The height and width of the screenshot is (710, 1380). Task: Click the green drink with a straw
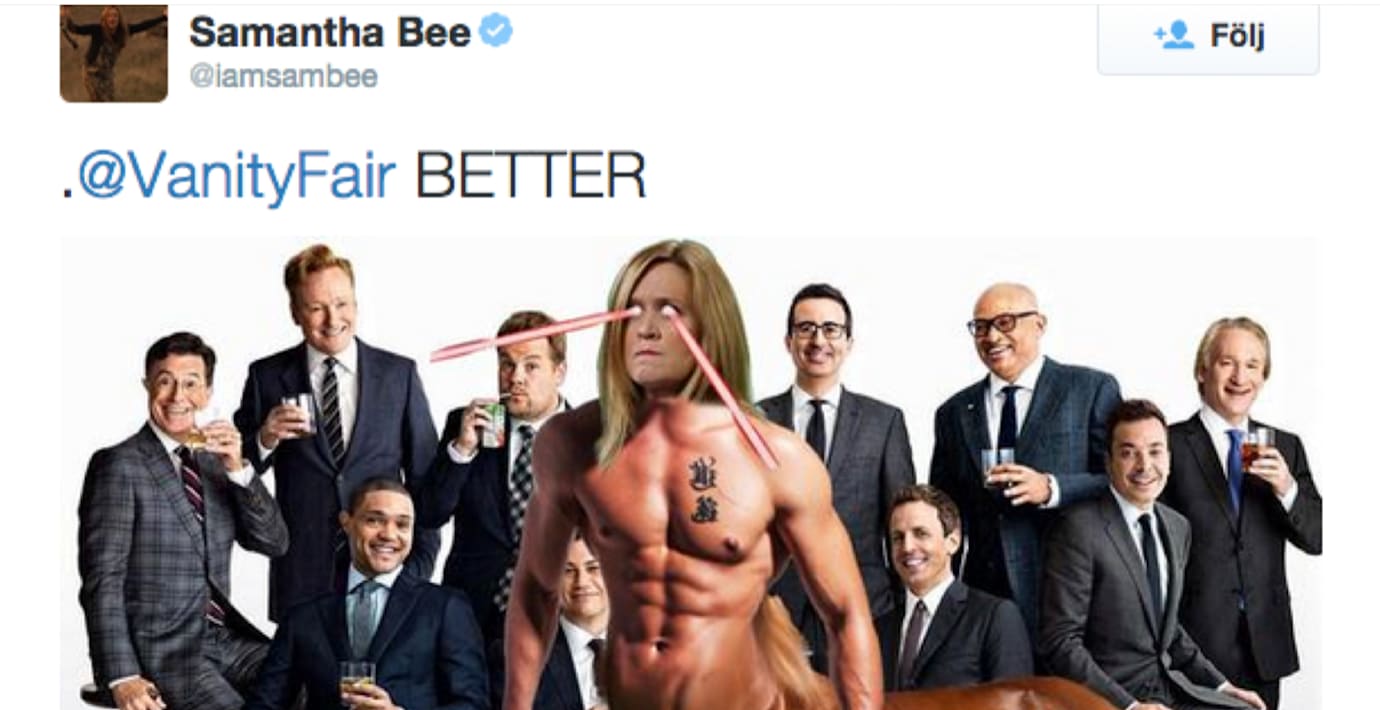[x=493, y=424]
